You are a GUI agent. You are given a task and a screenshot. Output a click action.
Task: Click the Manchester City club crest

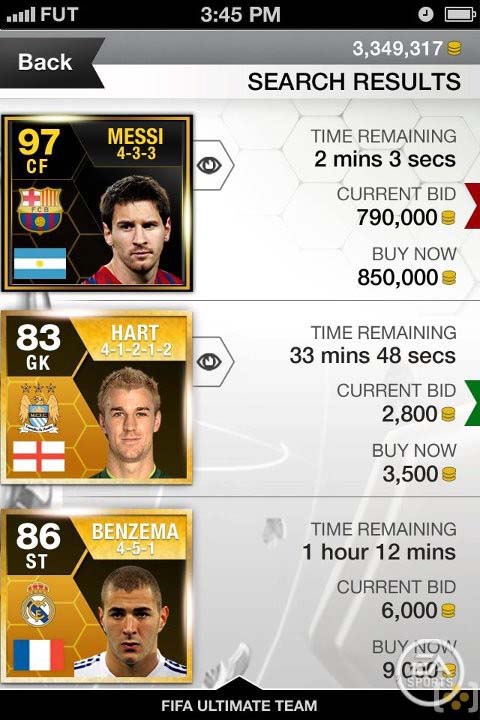39,407
